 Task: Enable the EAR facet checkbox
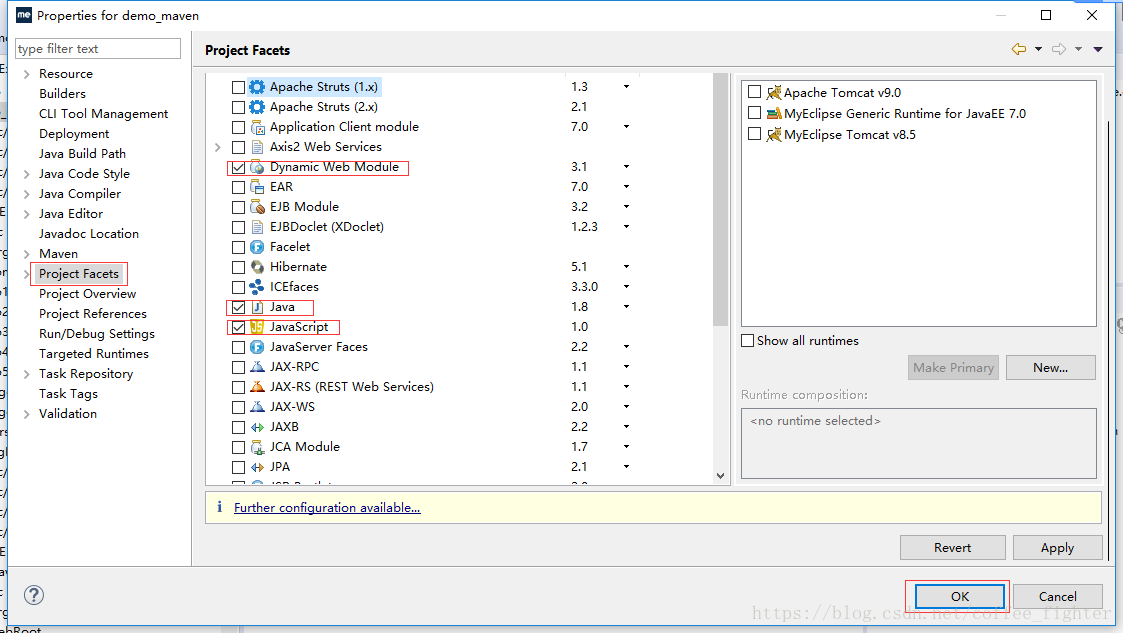pyautogui.click(x=238, y=188)
